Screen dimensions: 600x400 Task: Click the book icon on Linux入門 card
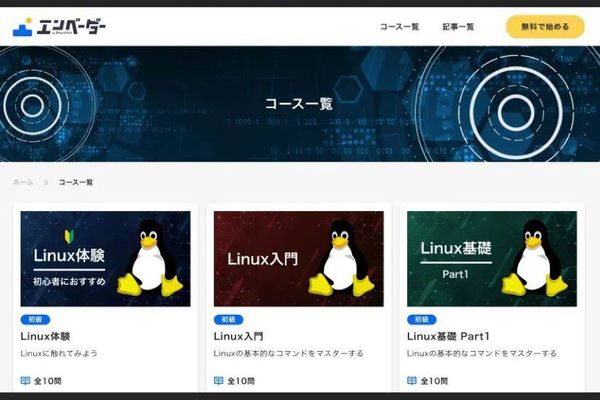click(218, 381)
